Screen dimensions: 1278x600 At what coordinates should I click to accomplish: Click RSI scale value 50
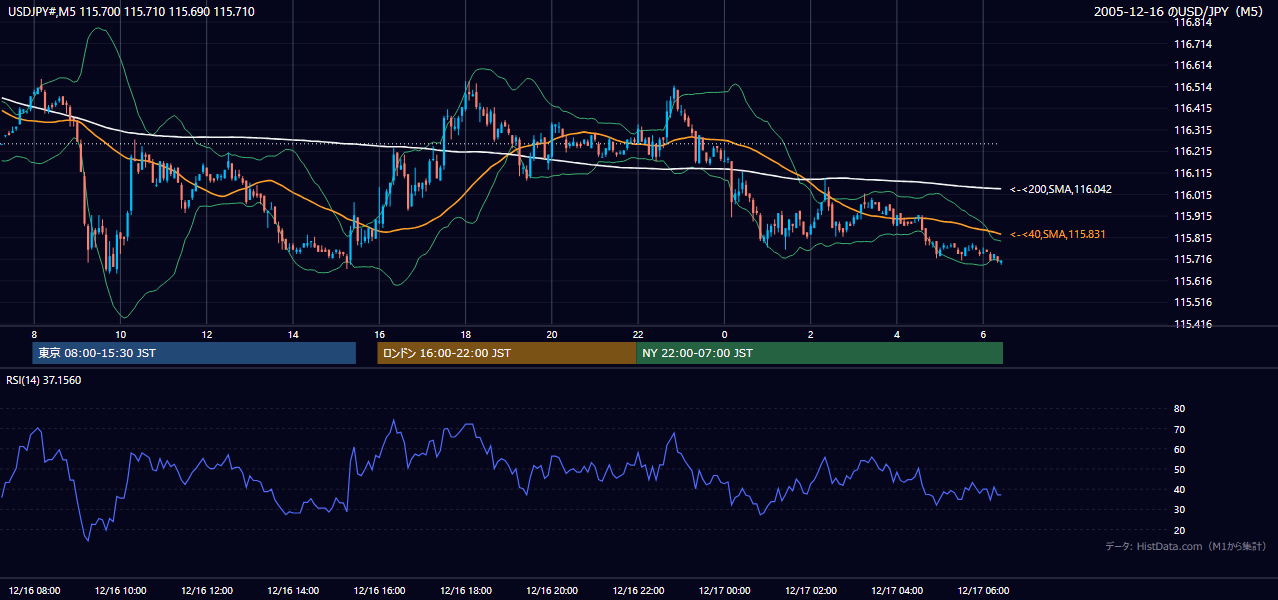tap(1179, 469)
